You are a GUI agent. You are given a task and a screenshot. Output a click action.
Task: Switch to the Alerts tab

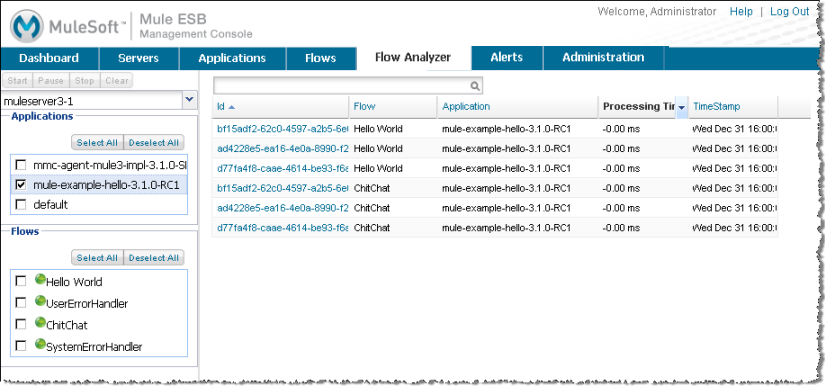tap(507, 58)
